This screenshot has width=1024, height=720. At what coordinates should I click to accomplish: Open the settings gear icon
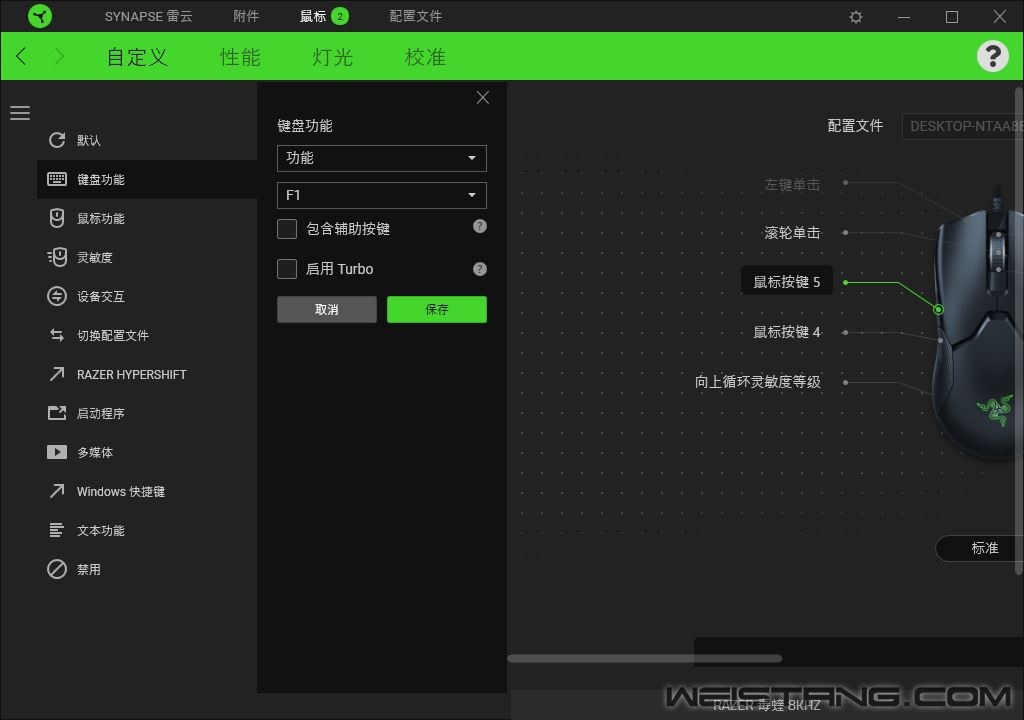pos(856,17)
